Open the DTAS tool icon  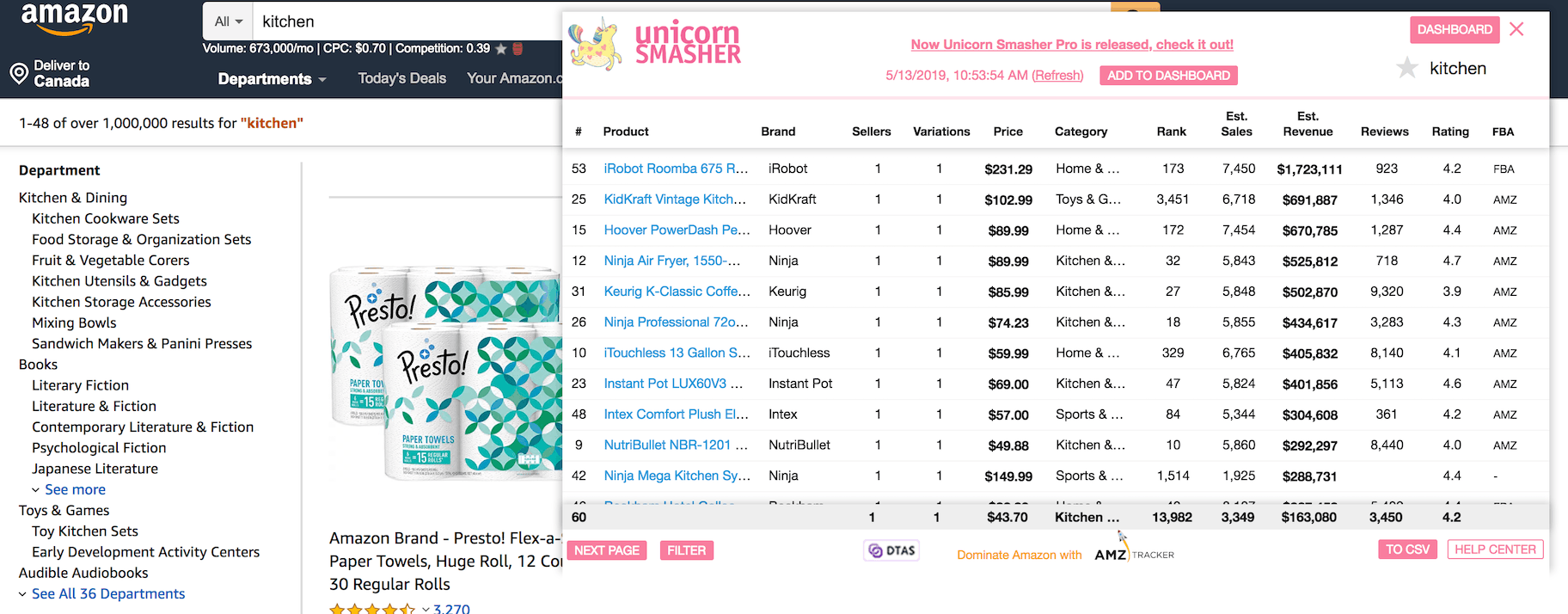891,550
